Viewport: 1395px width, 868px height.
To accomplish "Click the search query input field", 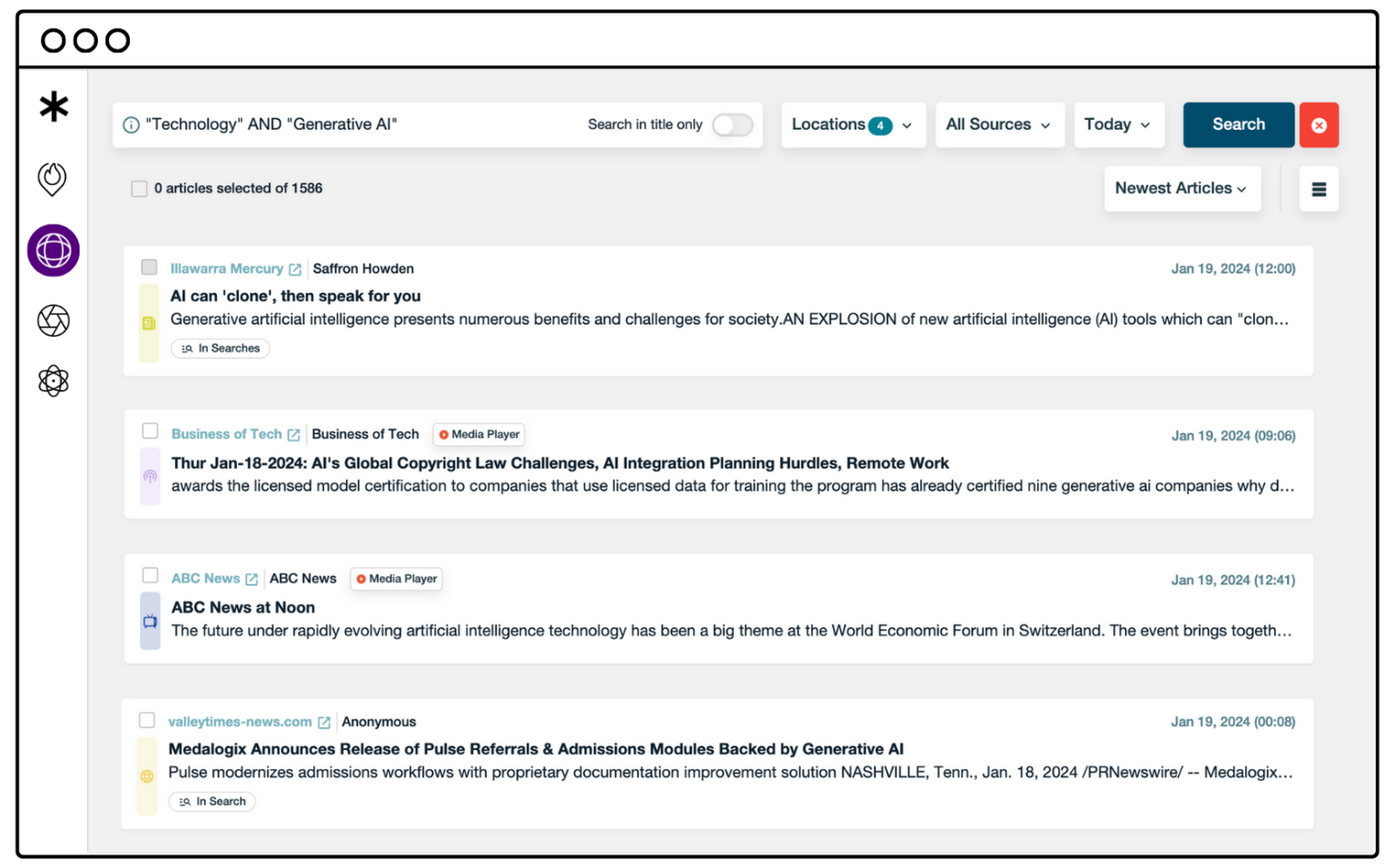I will (x=354, y=125).
